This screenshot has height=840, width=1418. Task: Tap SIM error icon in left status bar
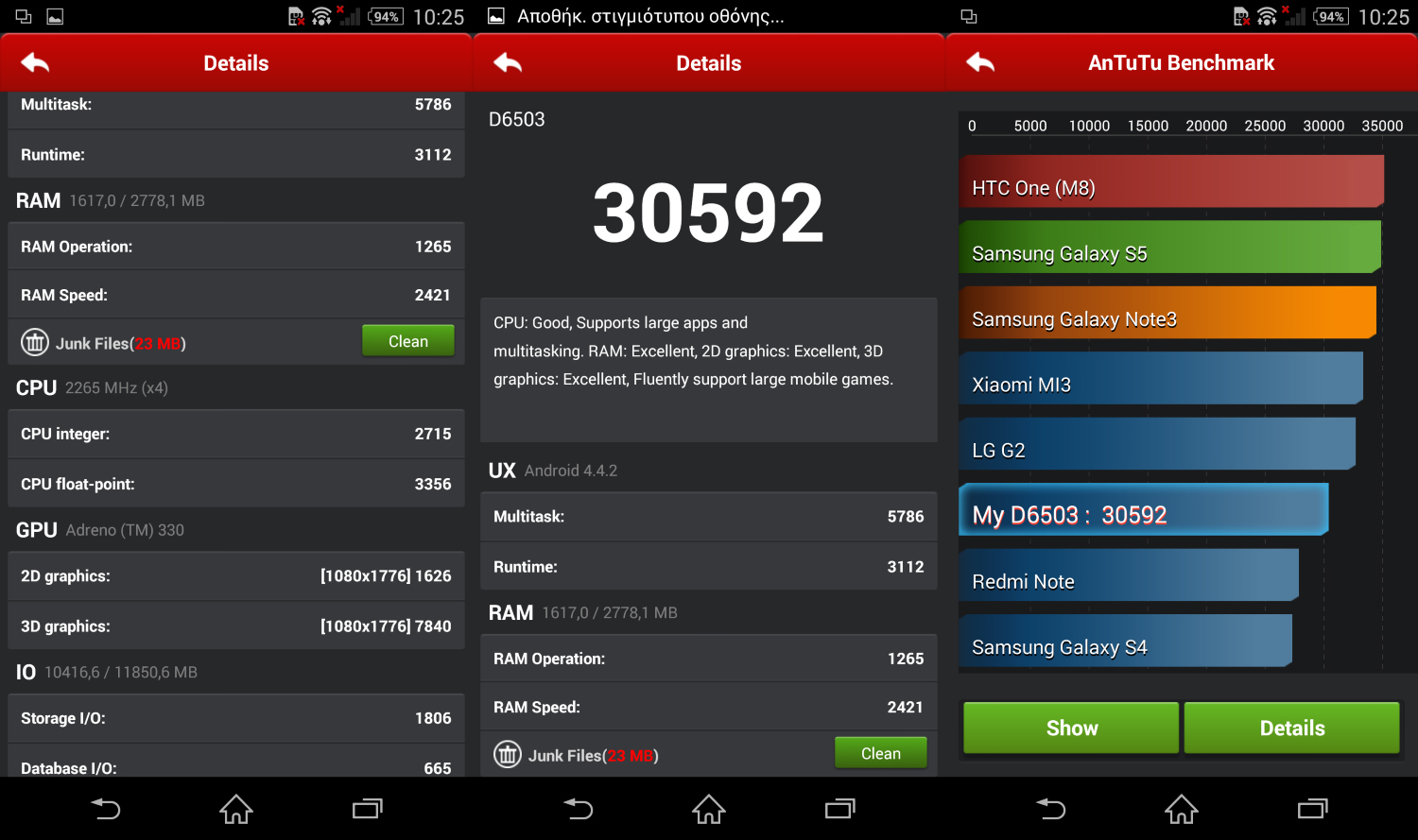point(297,16)
